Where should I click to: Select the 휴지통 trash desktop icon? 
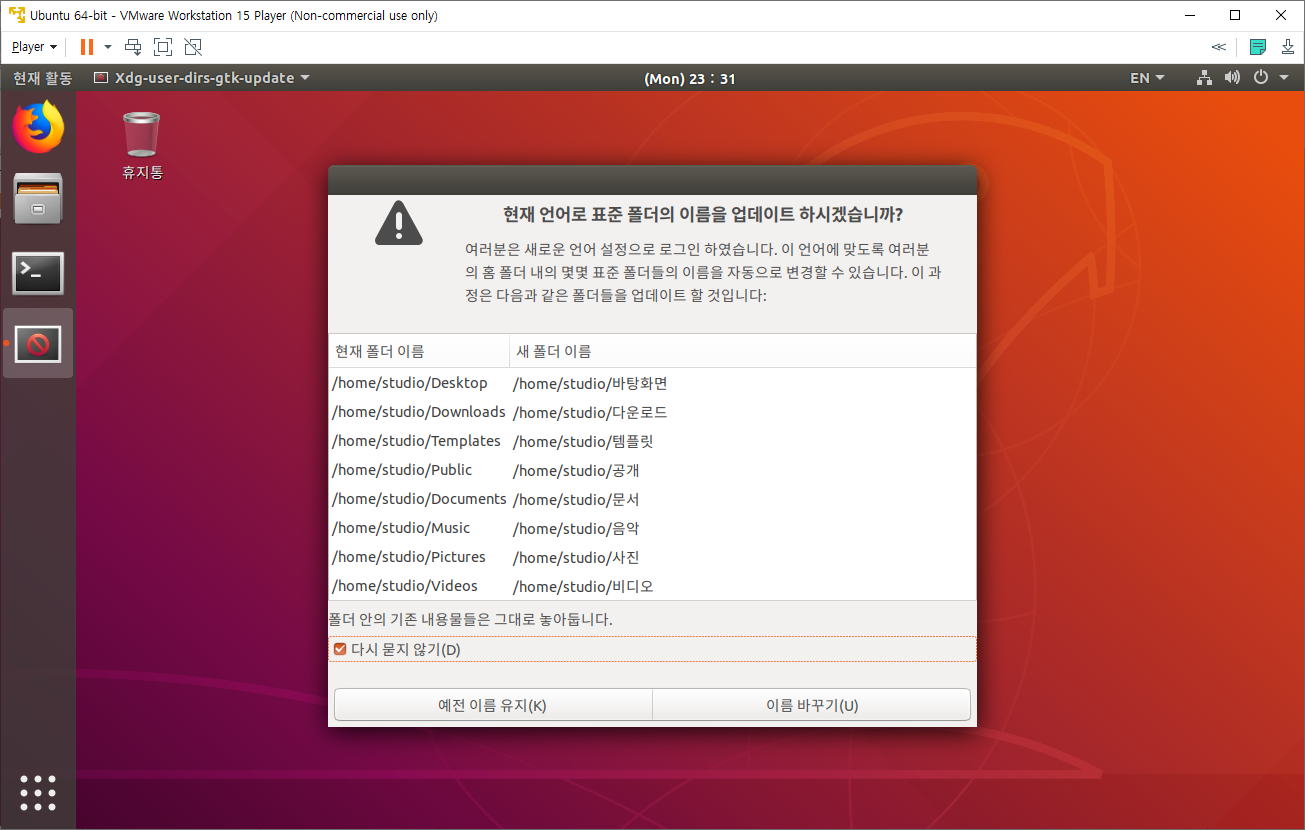tap(142, 146)
